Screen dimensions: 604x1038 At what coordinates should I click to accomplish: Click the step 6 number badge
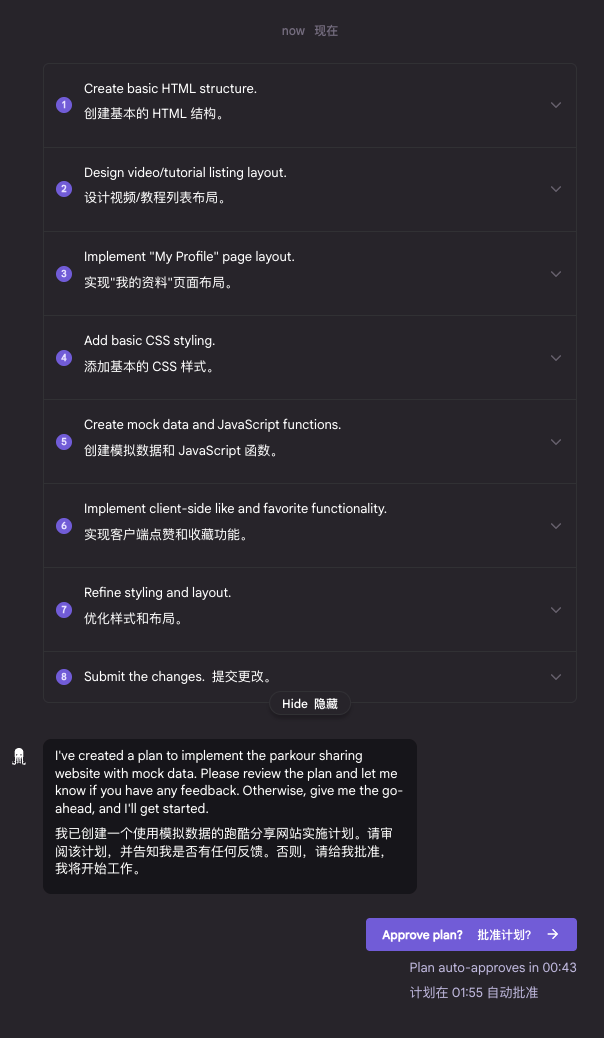(64, 525)
